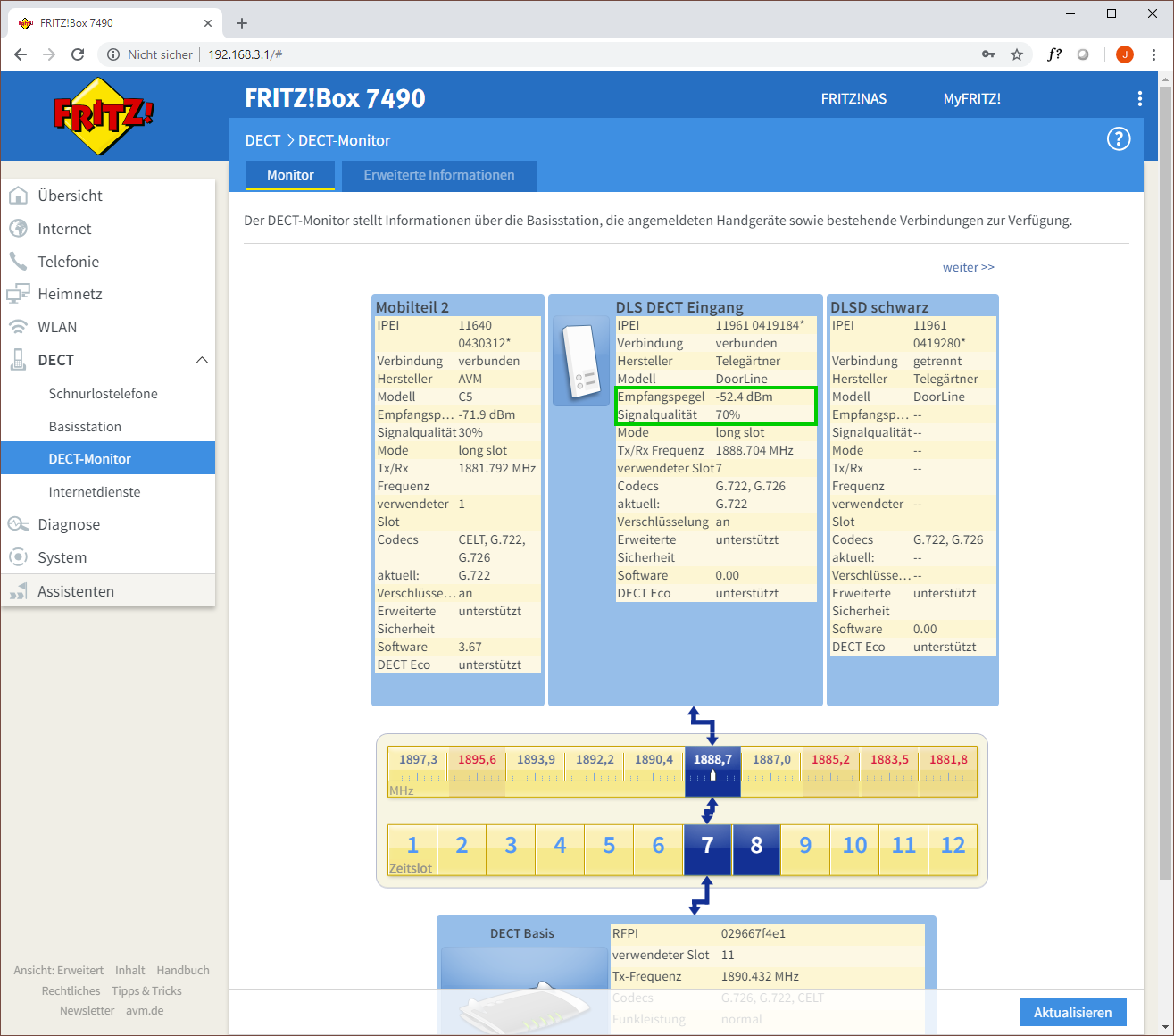
Task: Click the Aktualisieren button
Action: (x=1072, y=1012)
